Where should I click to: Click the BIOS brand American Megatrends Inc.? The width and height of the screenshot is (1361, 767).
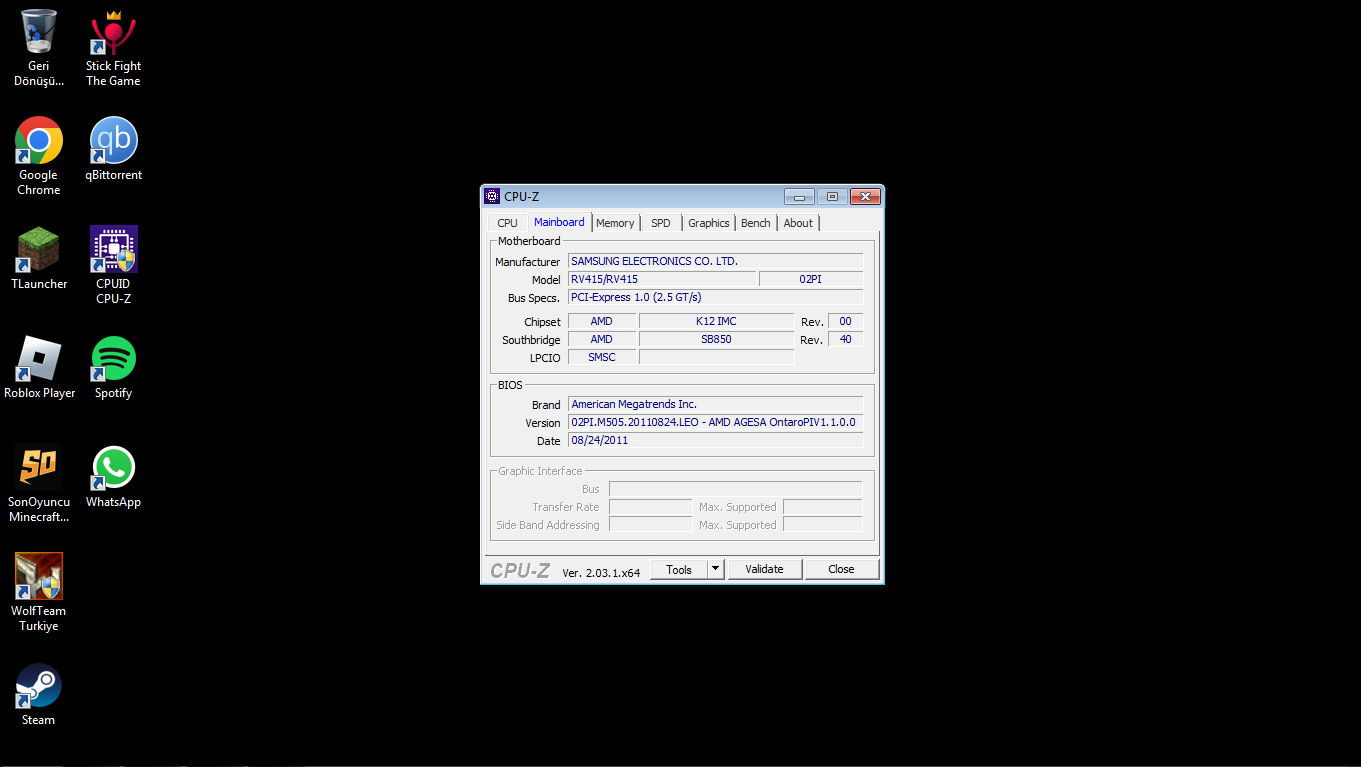(x=715, y=404)
